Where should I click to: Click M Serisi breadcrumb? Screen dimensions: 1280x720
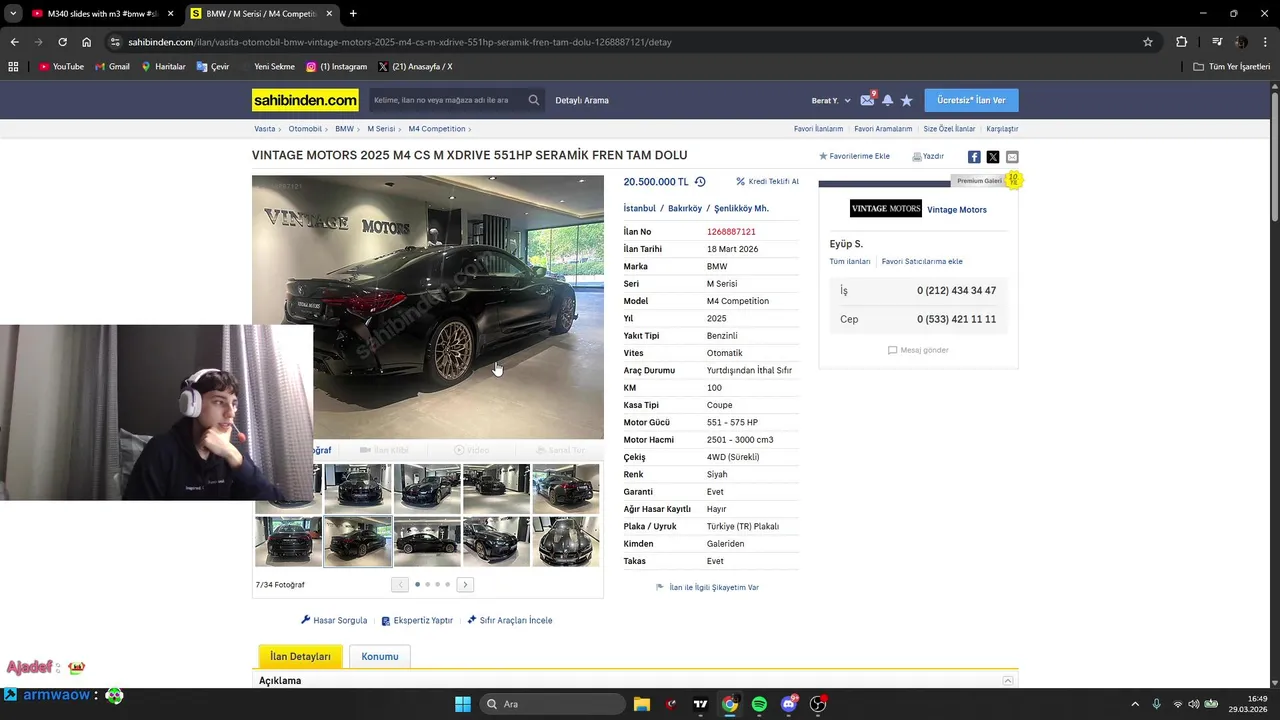click(381, 129)
